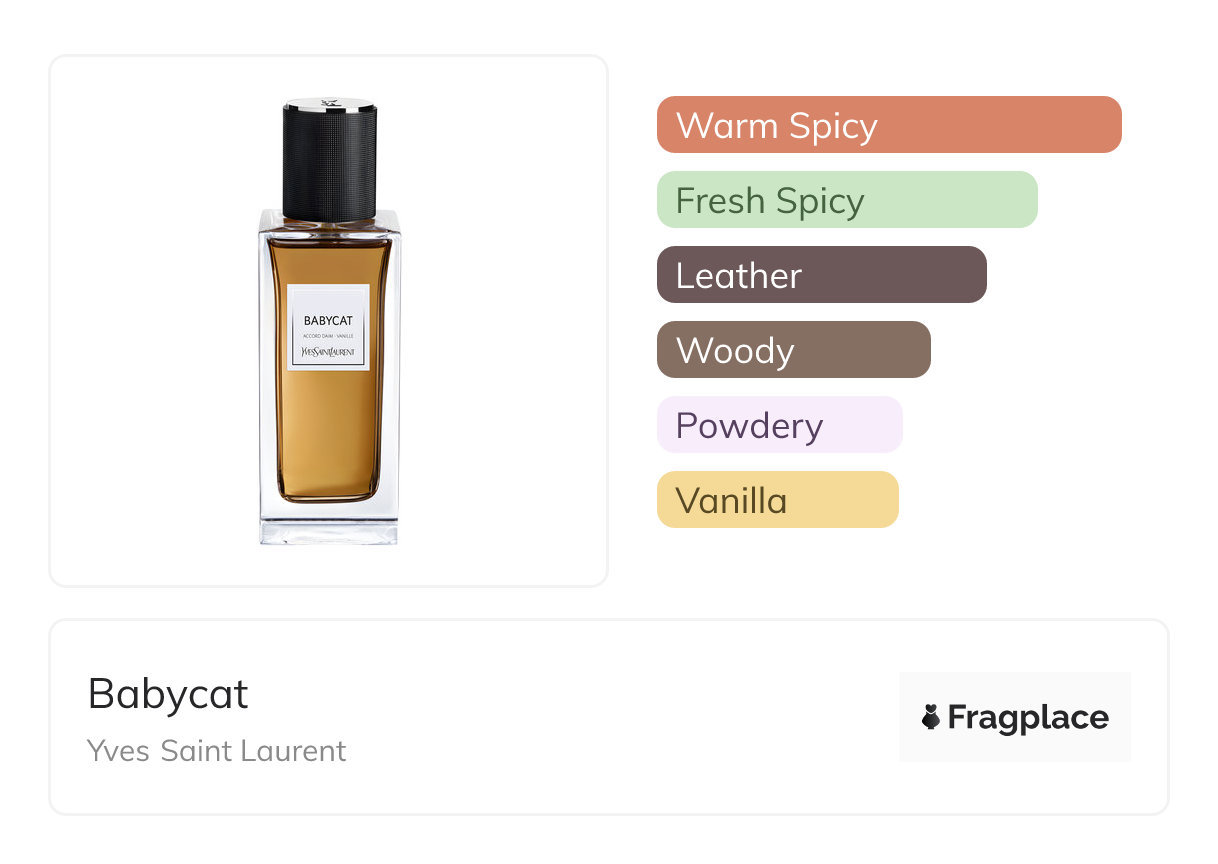Click the Leather accord bar

coord(822,275)
